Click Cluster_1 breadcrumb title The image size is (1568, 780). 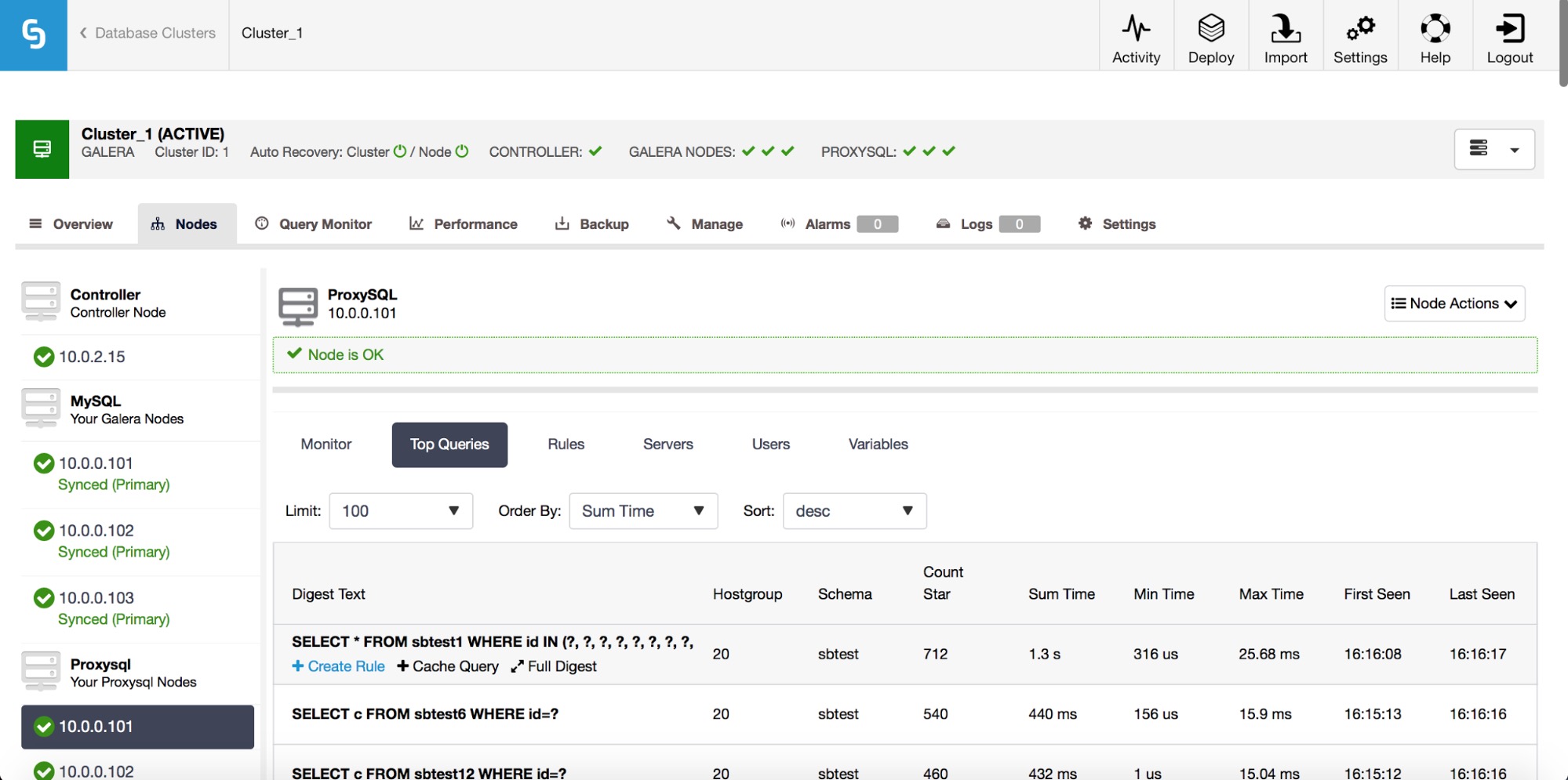(x=272, y=33)
